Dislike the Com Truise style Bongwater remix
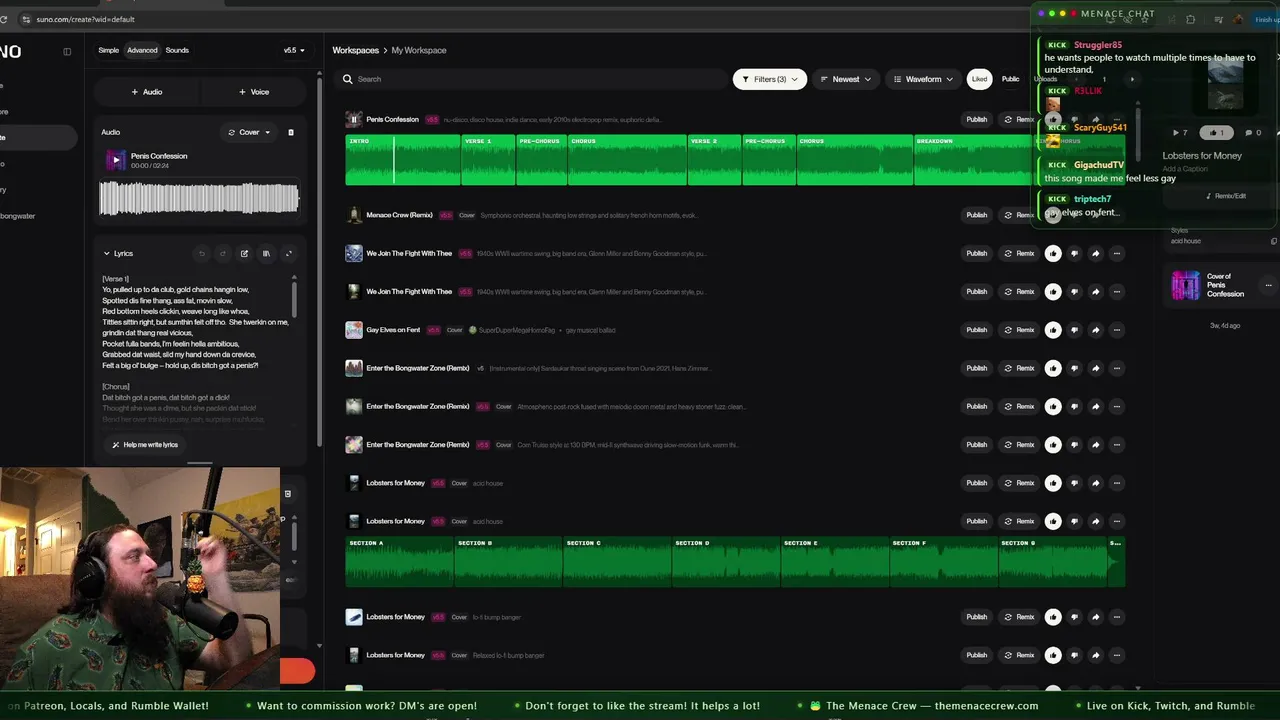The width and height of the screenshot is (1280, 720). point(1074,445)
